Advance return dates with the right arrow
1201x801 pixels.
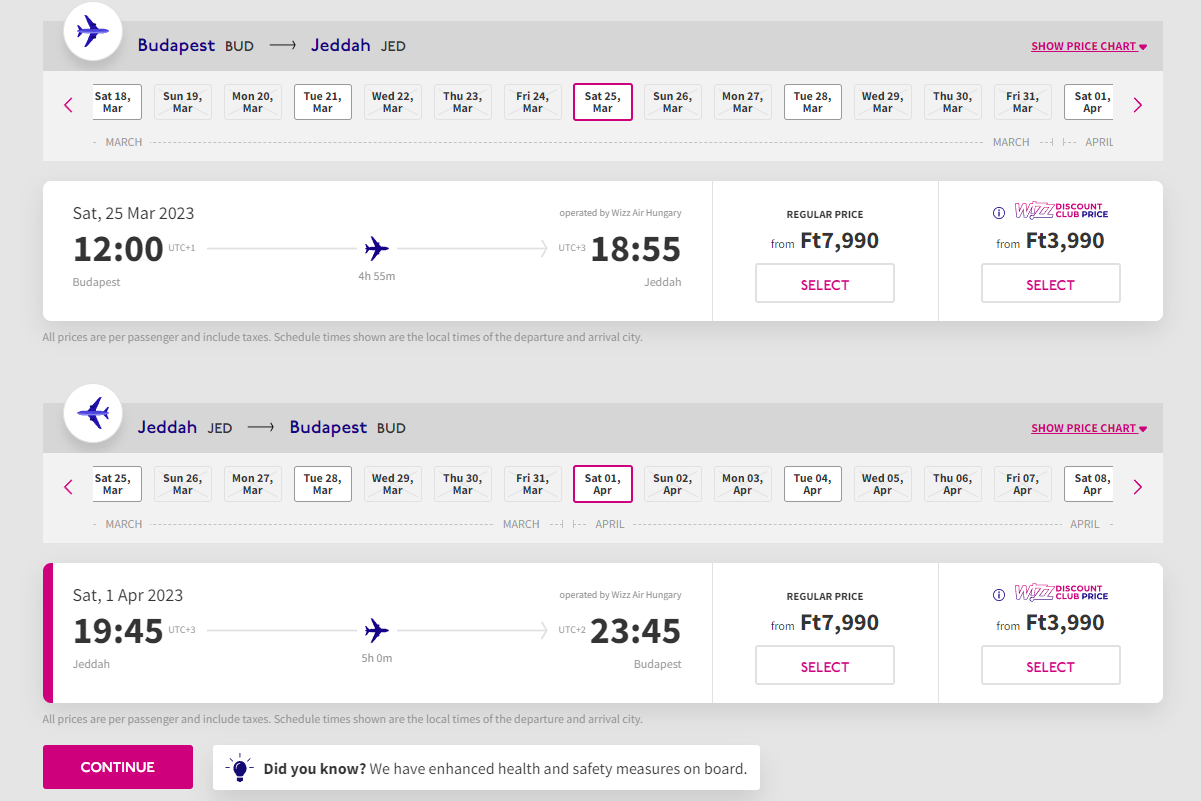point(1137,487)
